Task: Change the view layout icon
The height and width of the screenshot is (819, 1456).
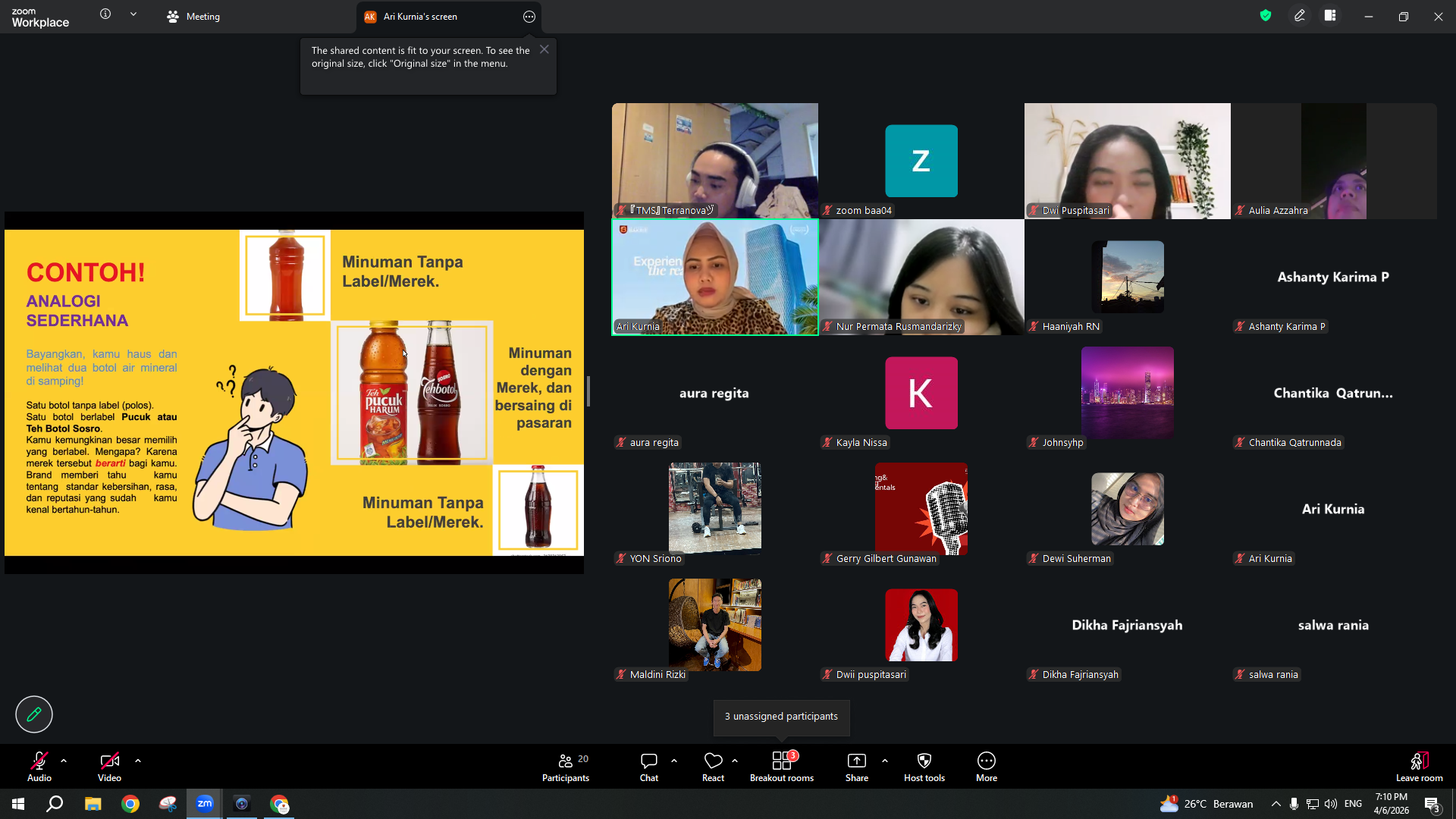Action: [x=1330, y=16]
